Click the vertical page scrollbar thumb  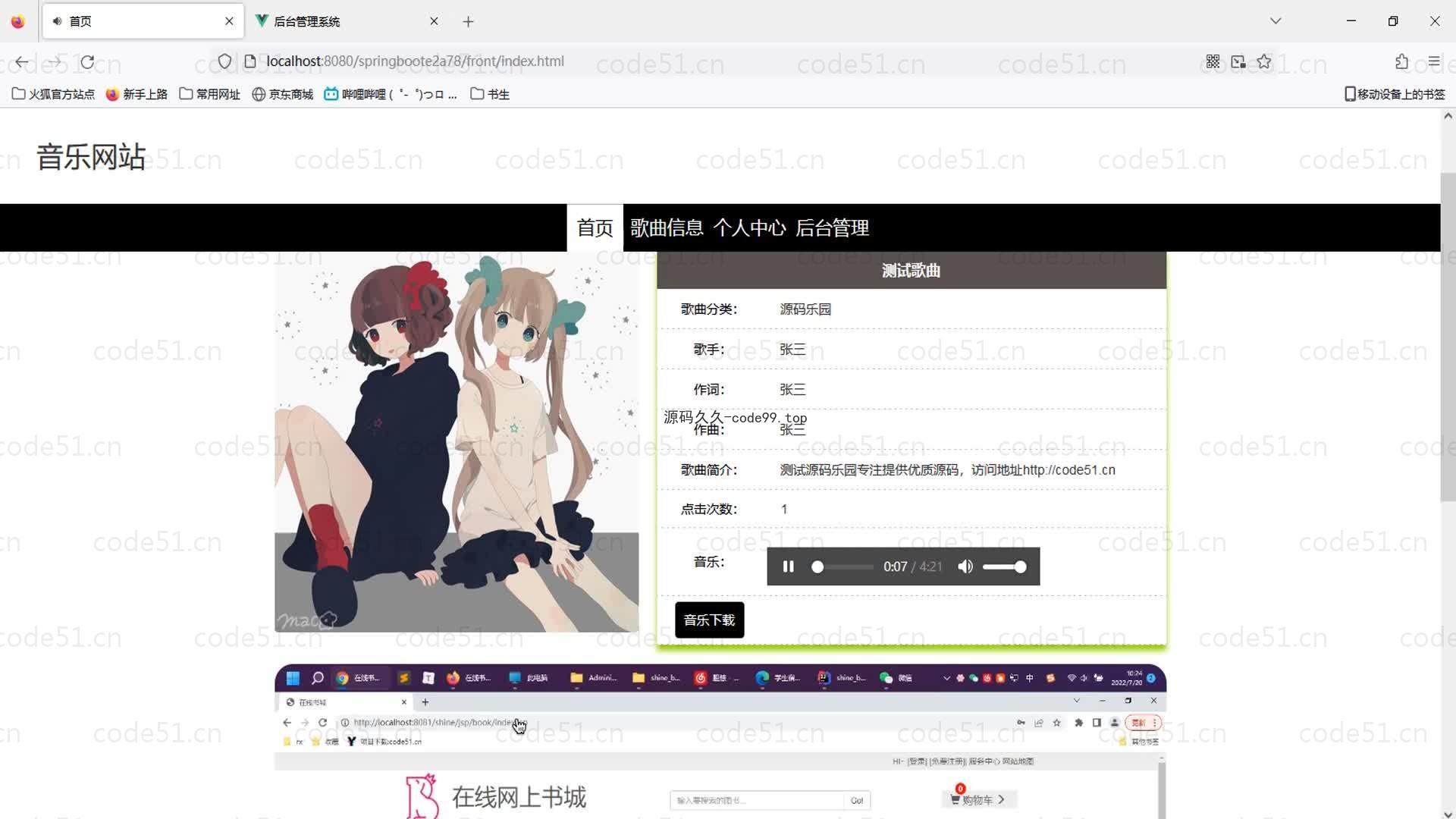[1448, 337]
